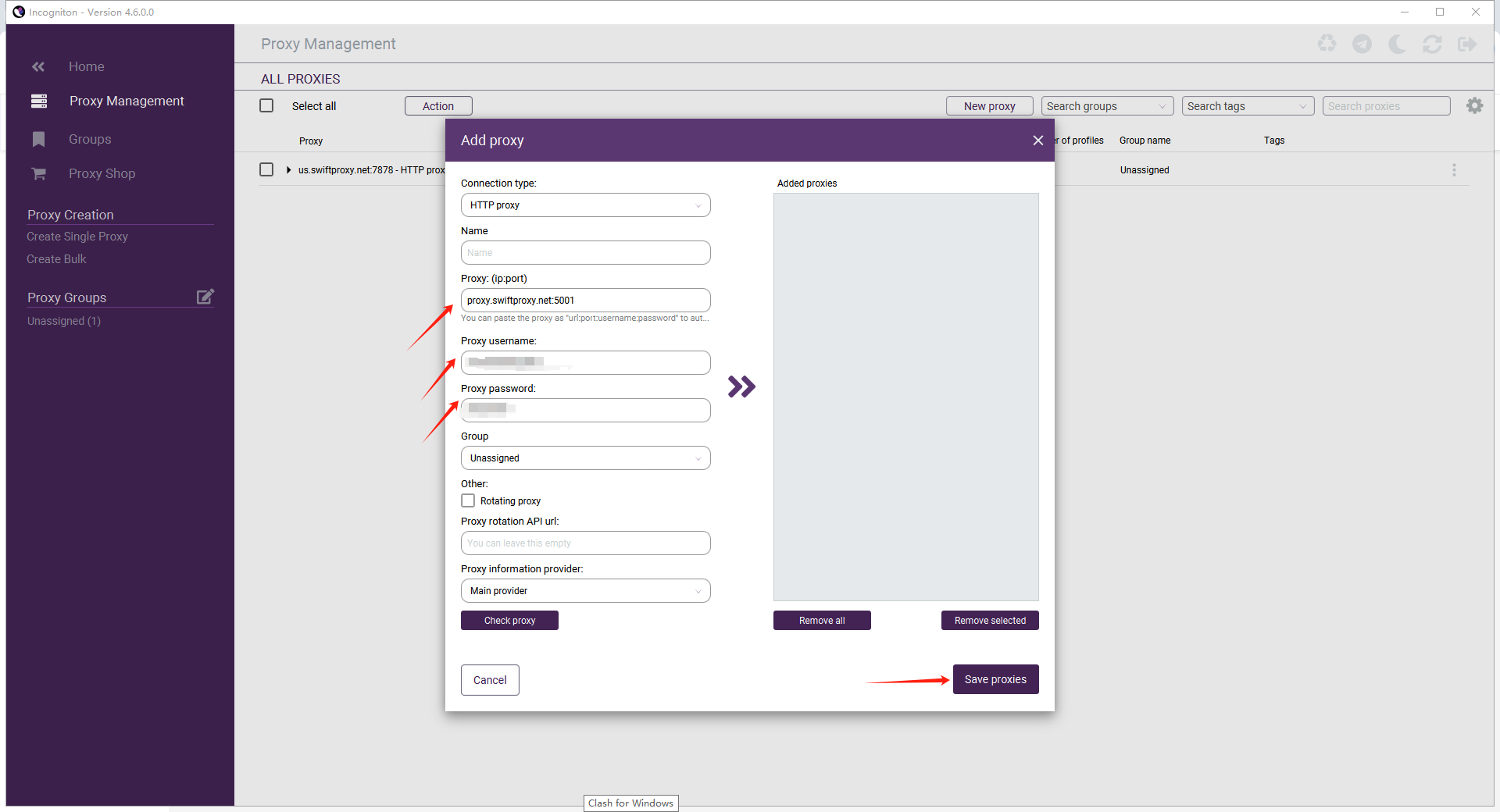Toggle dark mode moon icon
The width and height of the screenshot is (1500, 812).
(1397, 45)
